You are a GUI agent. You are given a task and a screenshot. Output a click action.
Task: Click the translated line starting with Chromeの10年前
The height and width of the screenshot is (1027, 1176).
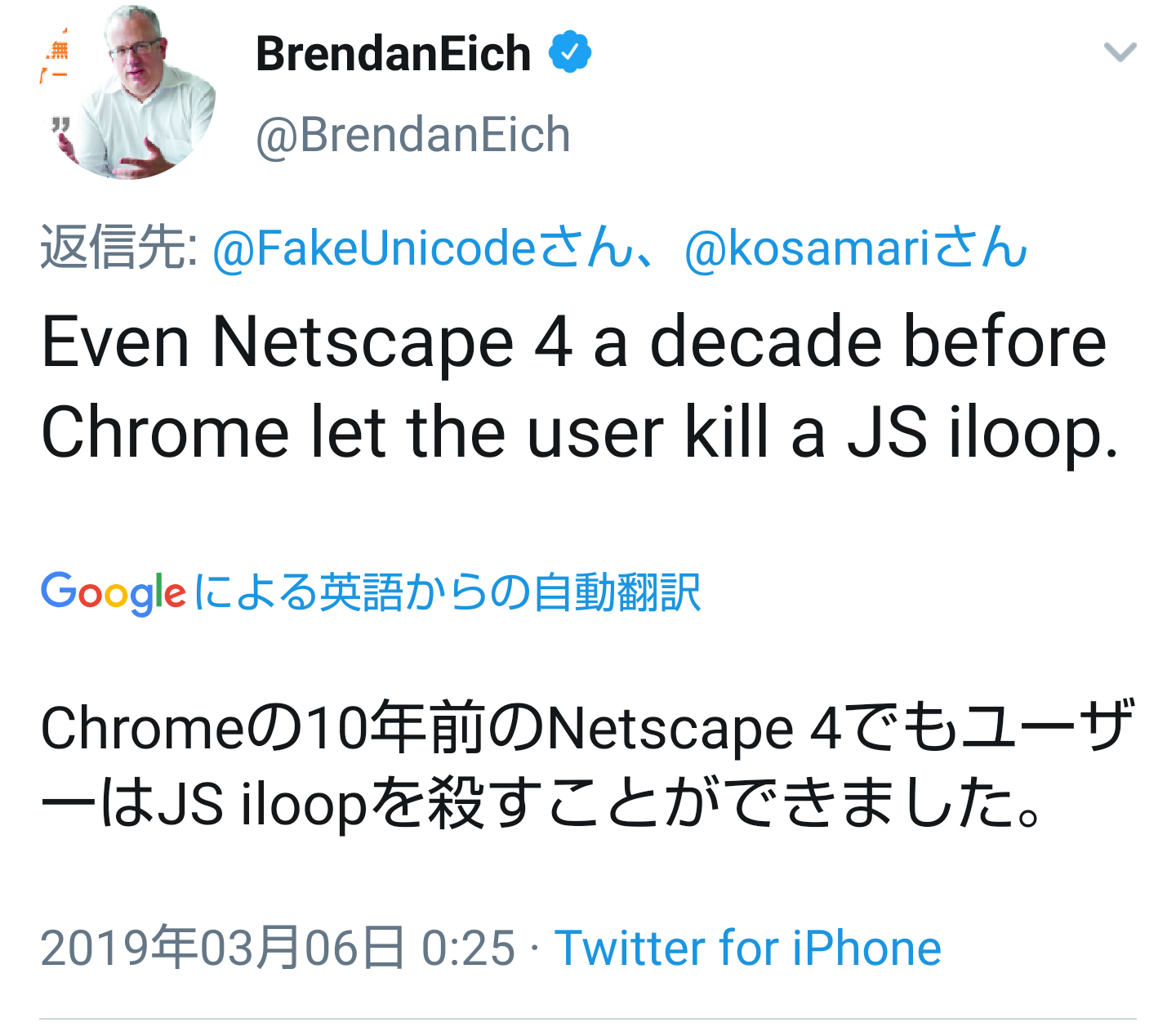(586, 726)
